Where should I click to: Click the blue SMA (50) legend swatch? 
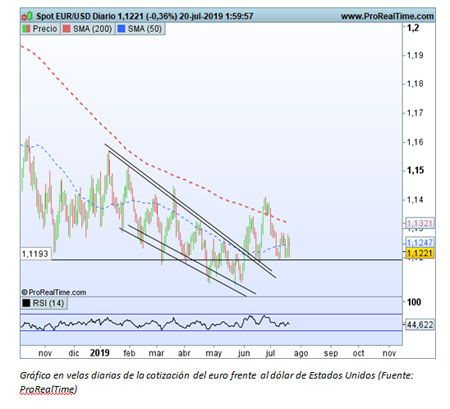[x=121, y=29]
